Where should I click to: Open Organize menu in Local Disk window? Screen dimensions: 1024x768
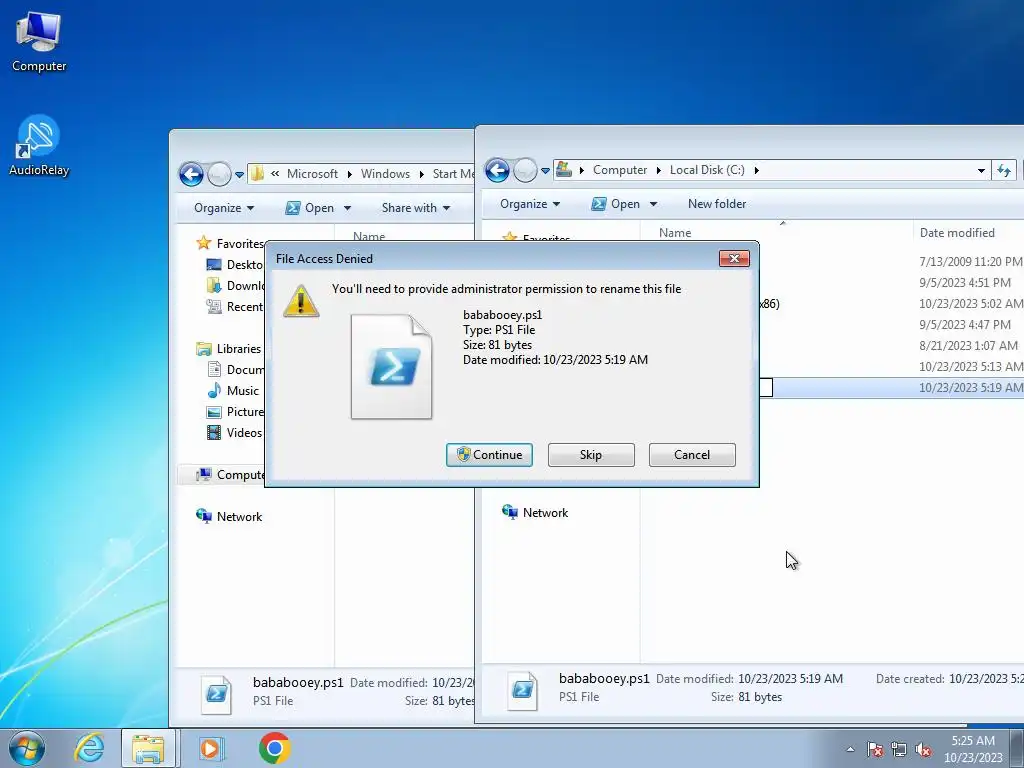tap(530, 204)
